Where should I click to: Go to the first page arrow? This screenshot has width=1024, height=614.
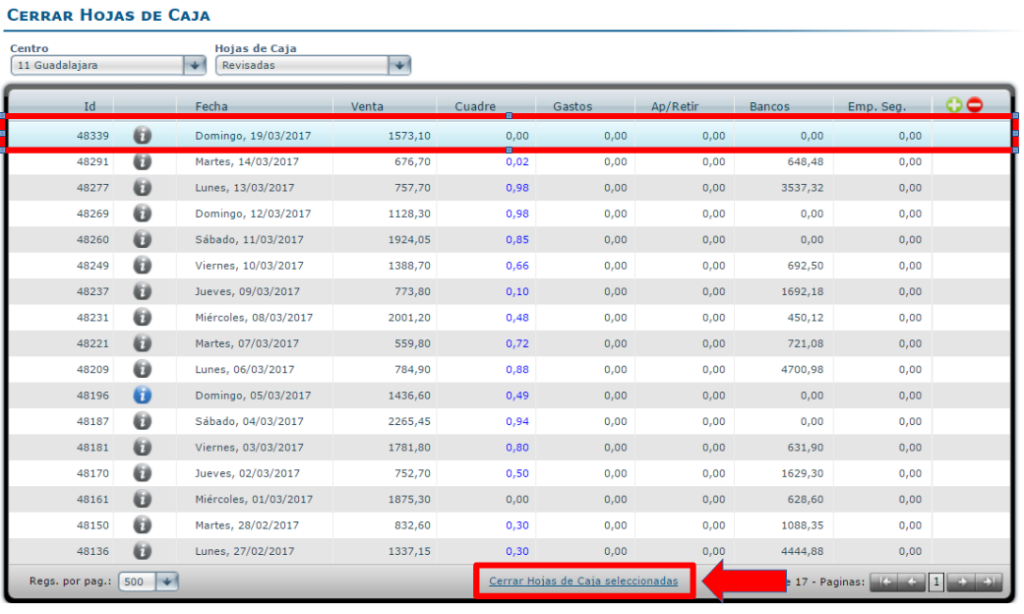coord(885,582)
